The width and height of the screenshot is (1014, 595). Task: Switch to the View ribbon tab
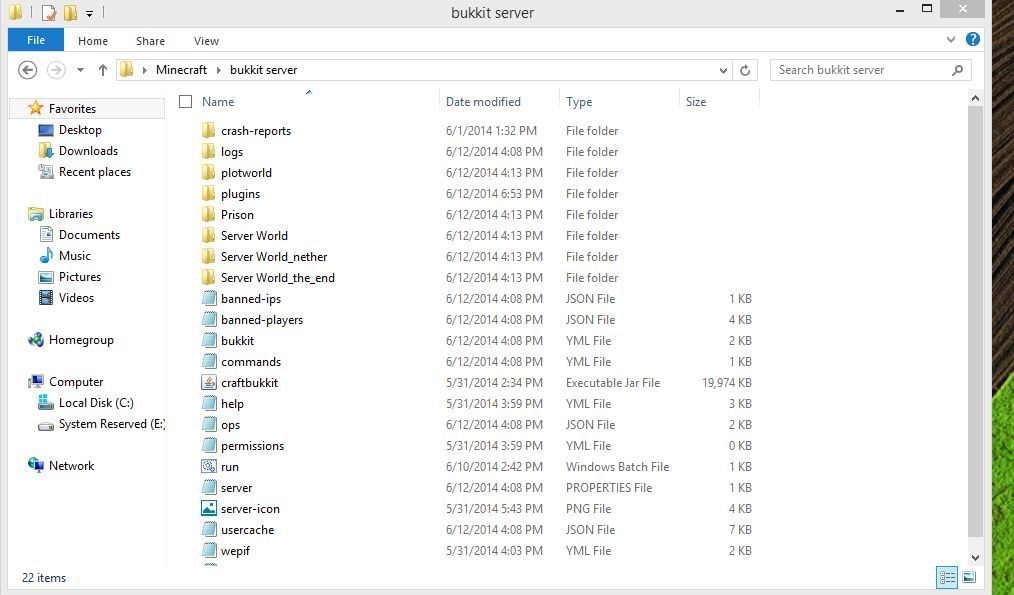coord(206,40)
